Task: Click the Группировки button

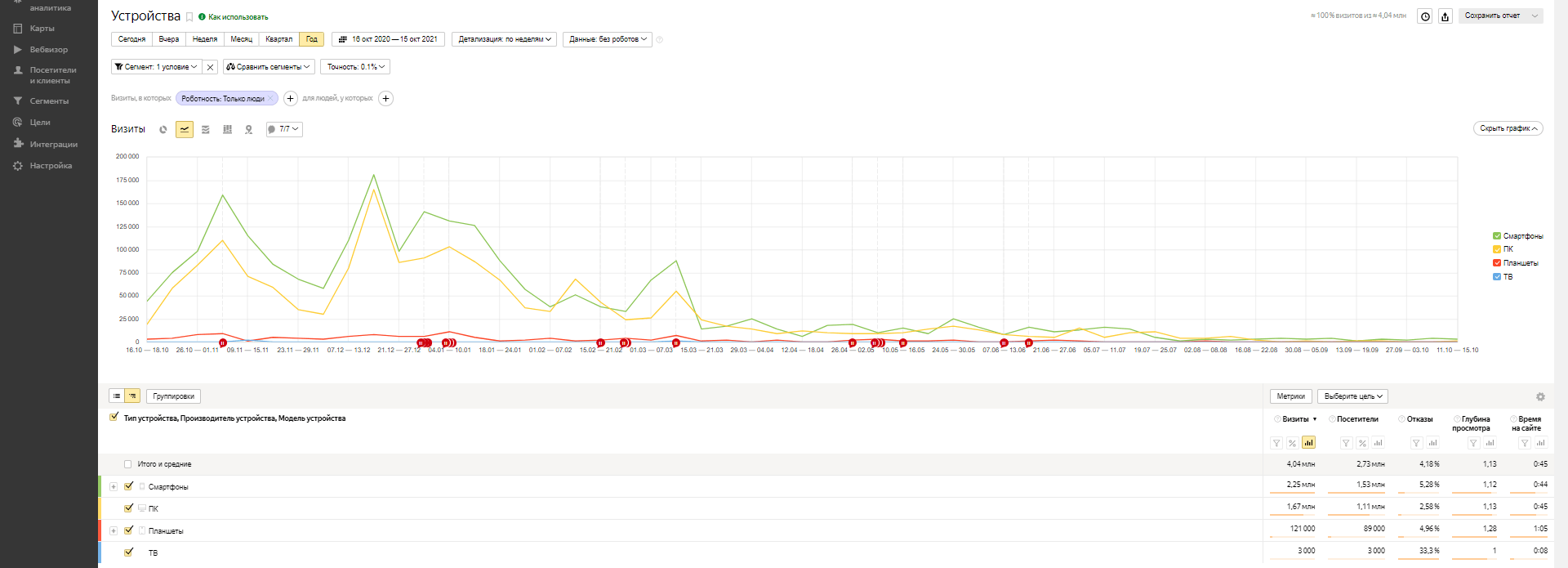Action: (x=173, y=396)
